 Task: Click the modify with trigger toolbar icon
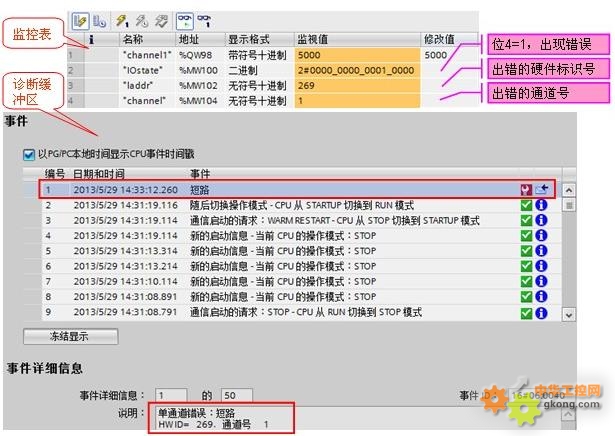(142, 21)
